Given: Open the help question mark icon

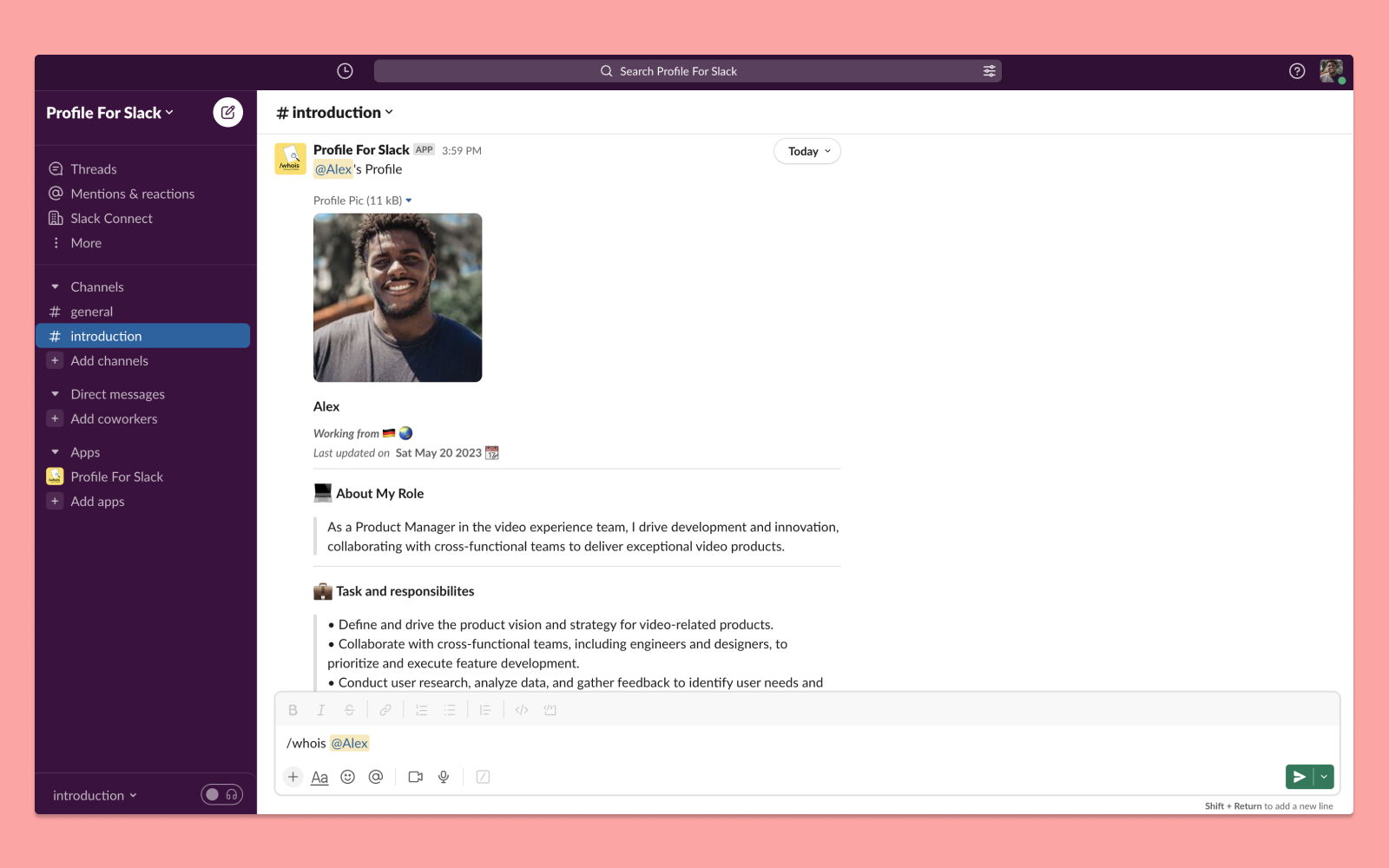Looking at the screenshot, I should coord(1297,71).
